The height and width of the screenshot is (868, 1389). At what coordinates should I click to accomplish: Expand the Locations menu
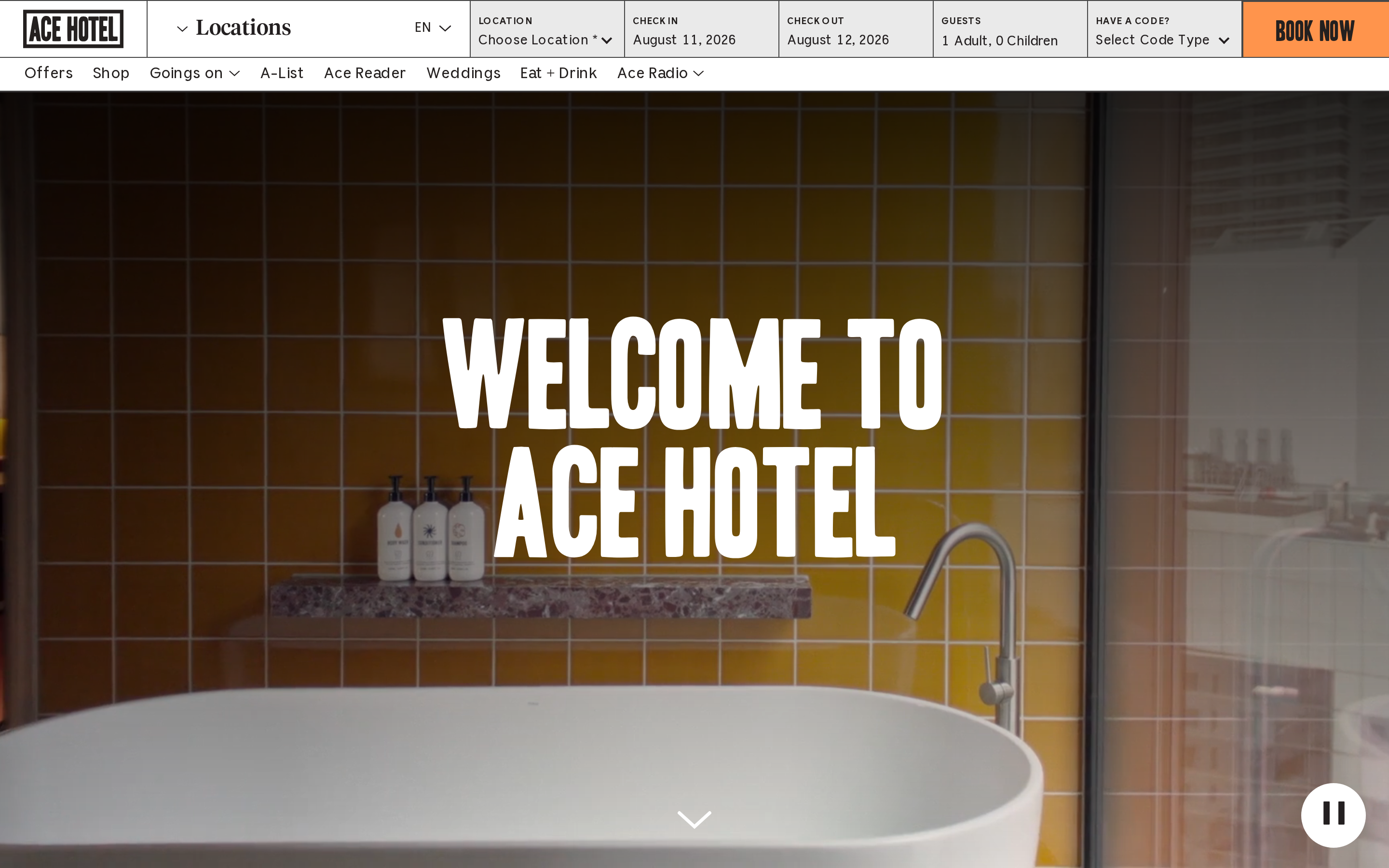[x=233, y=27]
